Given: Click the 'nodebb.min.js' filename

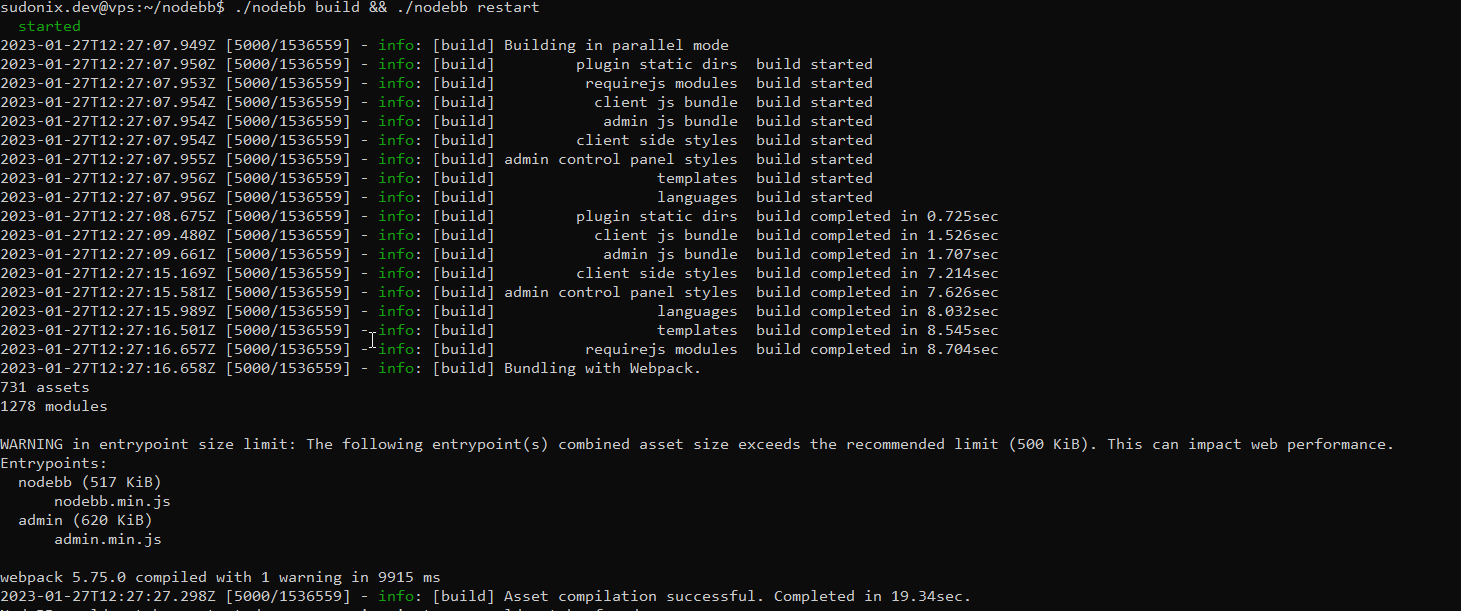Looking at the screenshot, I should (x=112, y=501).
